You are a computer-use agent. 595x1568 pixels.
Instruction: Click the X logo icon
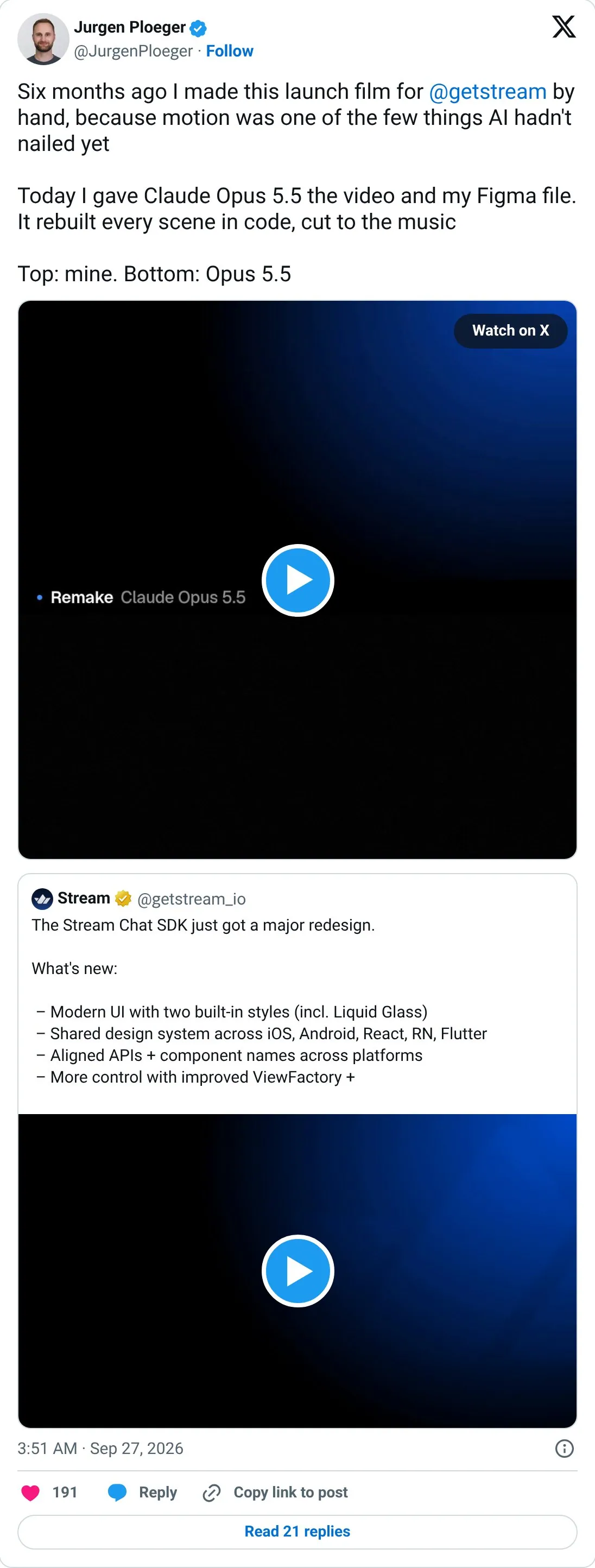pos(564,27)
